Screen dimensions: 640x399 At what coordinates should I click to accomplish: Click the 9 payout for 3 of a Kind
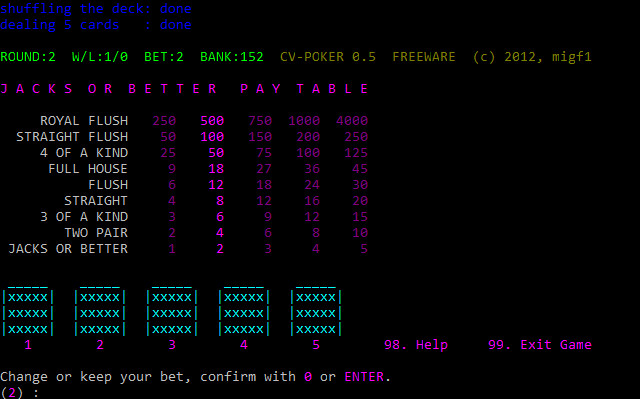point(268,217)
